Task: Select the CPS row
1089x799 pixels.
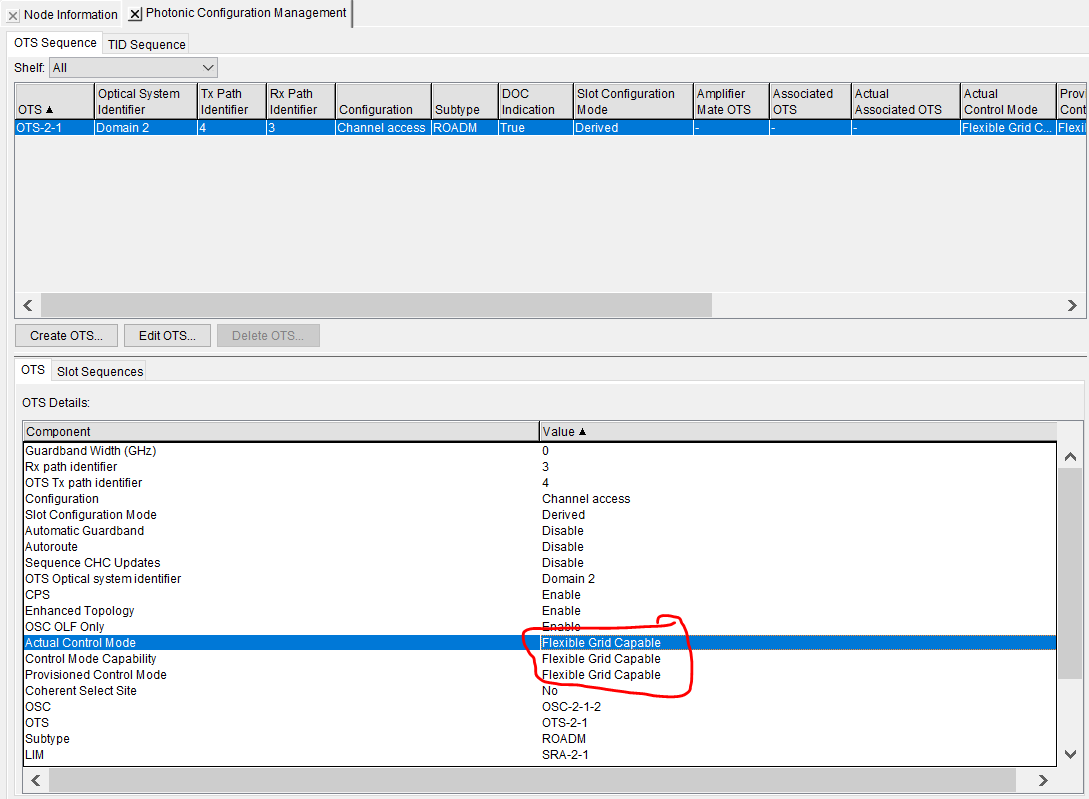Action: click(x=540, y=595)
